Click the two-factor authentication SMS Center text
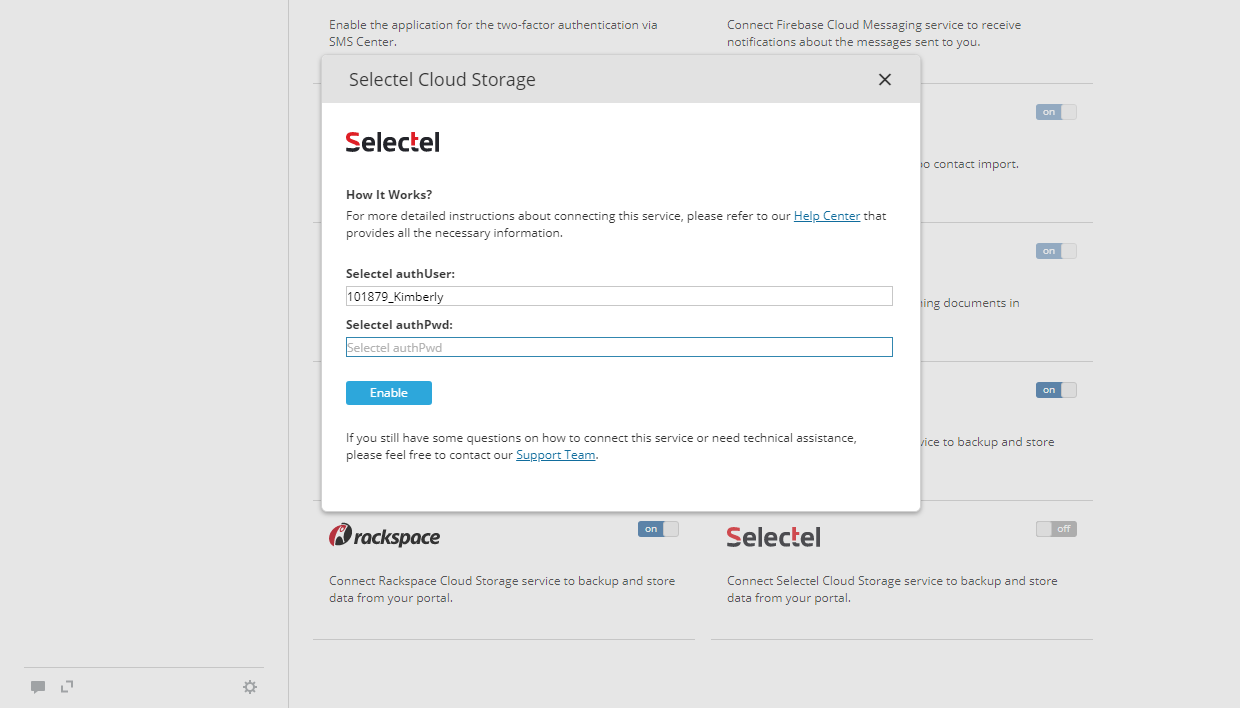Screen dimensions: 1240x708 493,33
